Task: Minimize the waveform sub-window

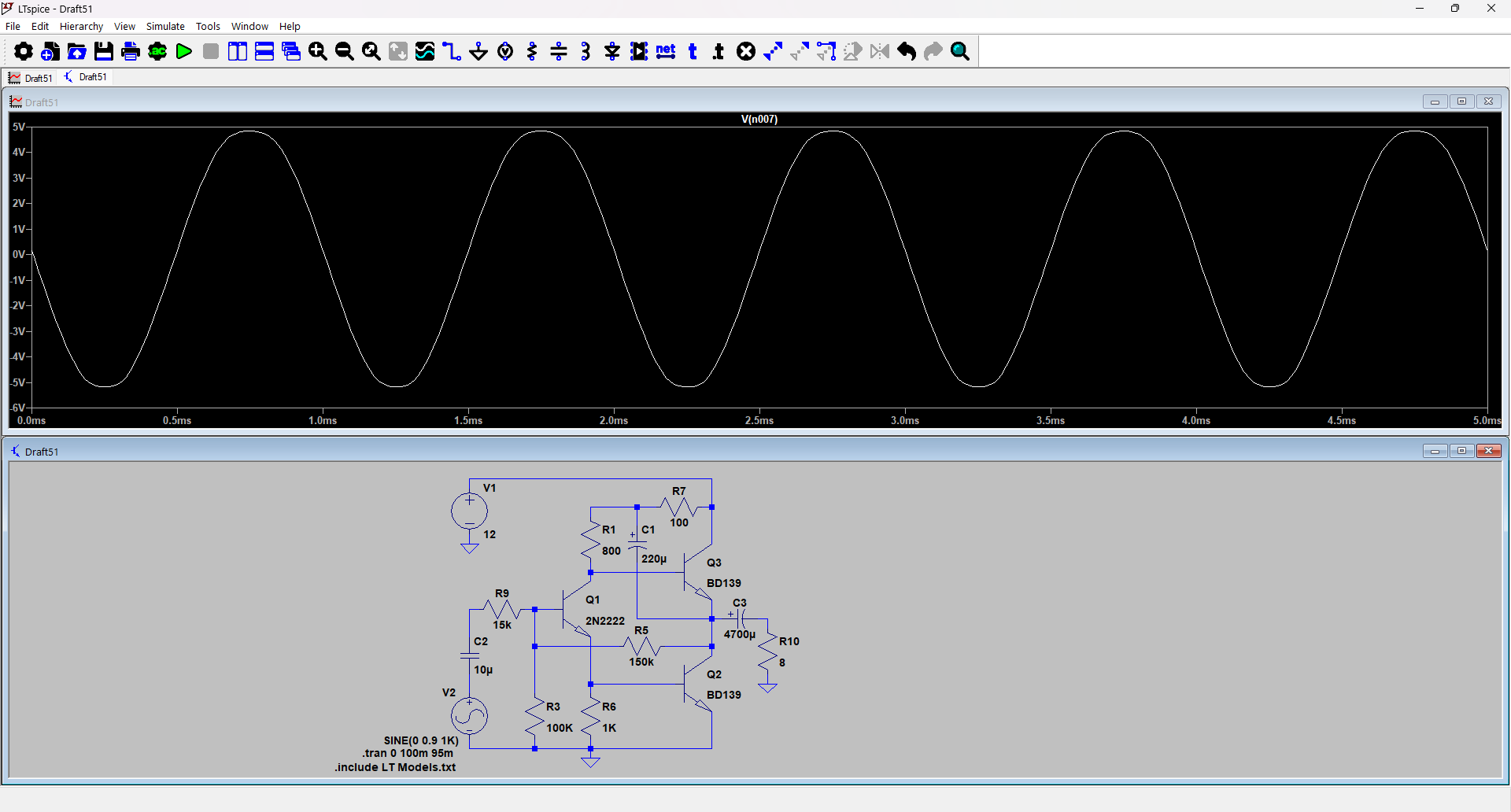Action: pyautogui.click(x=1435, y=101)
